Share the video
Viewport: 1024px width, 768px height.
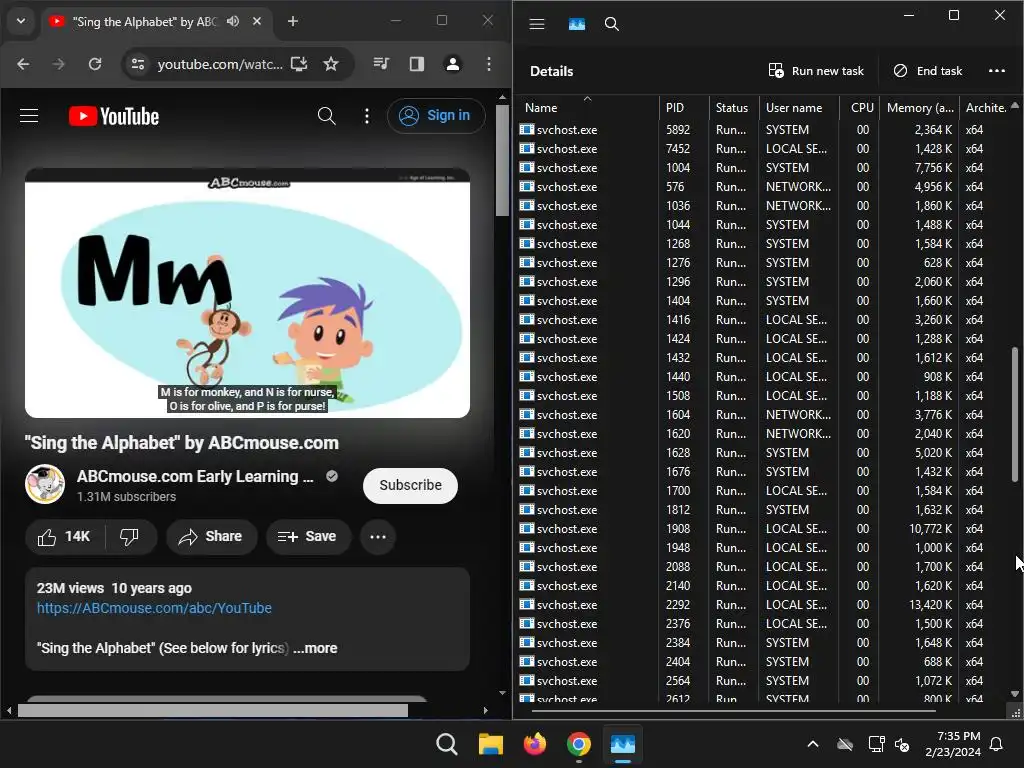point(211,537)
